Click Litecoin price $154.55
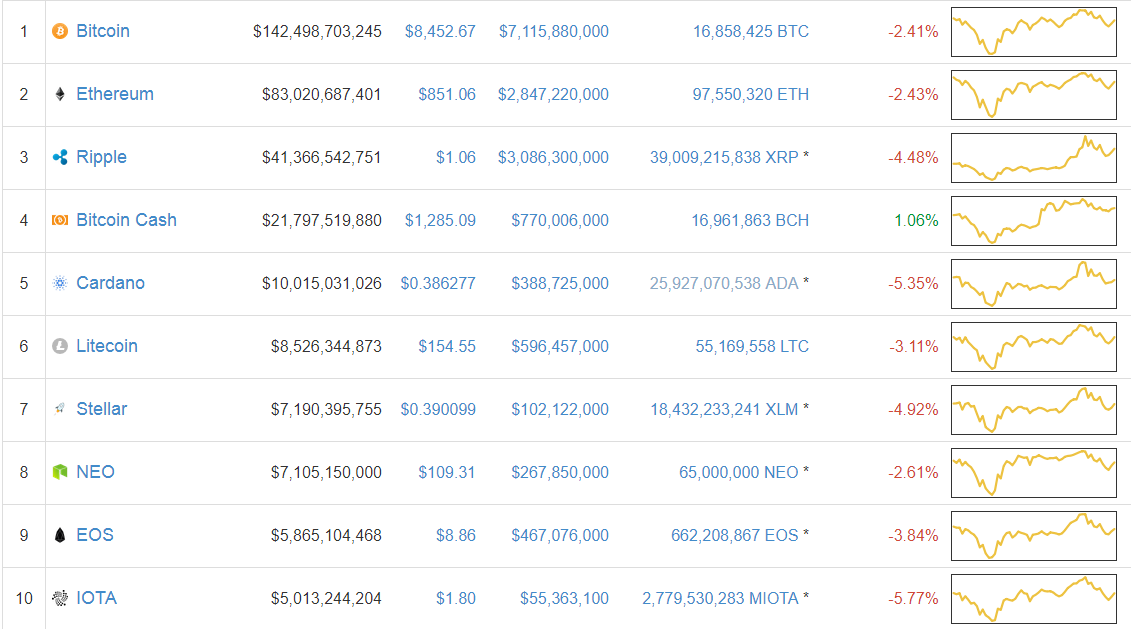The height and width of the screenshot is (629, 1131). click(447, 347)
